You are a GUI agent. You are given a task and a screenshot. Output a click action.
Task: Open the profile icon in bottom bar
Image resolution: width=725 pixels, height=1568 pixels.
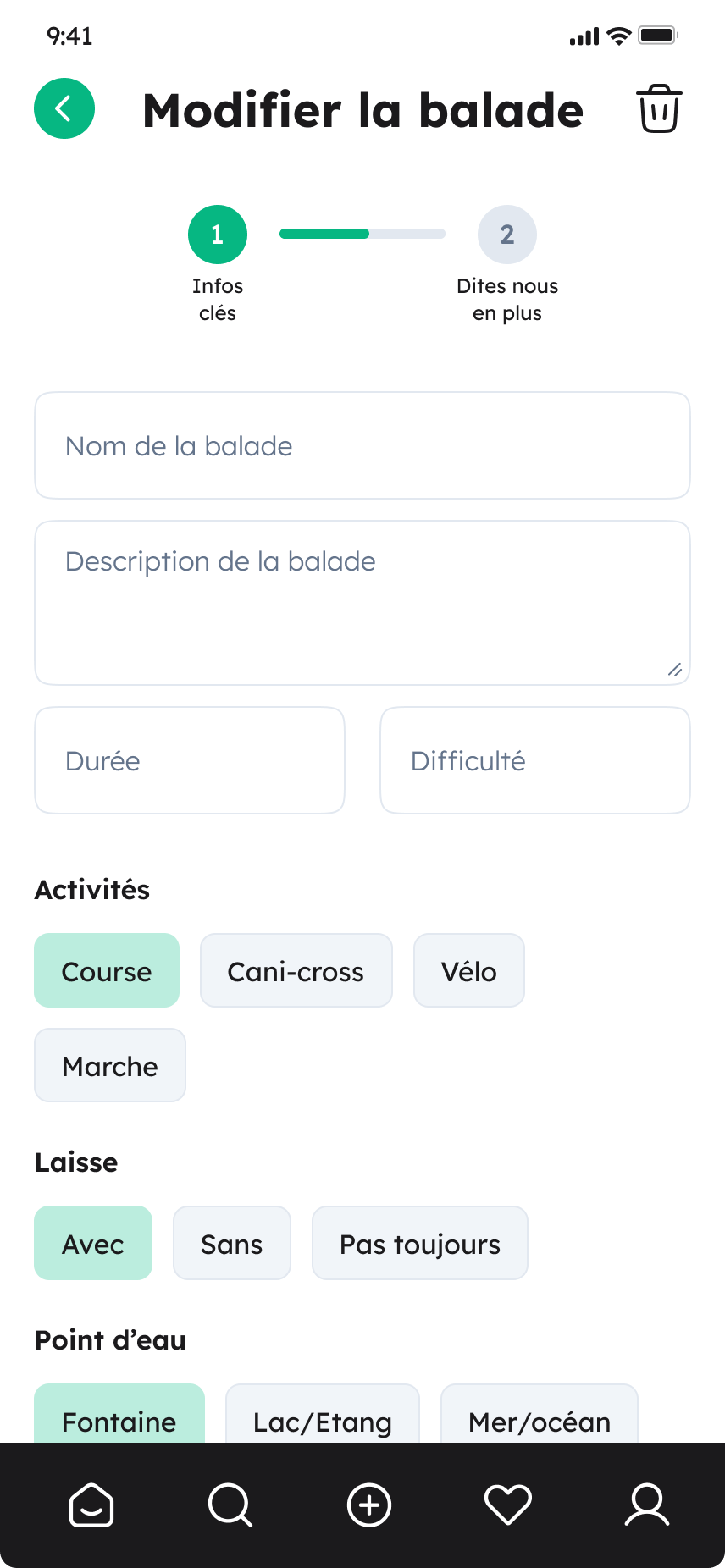[647, 1505]
